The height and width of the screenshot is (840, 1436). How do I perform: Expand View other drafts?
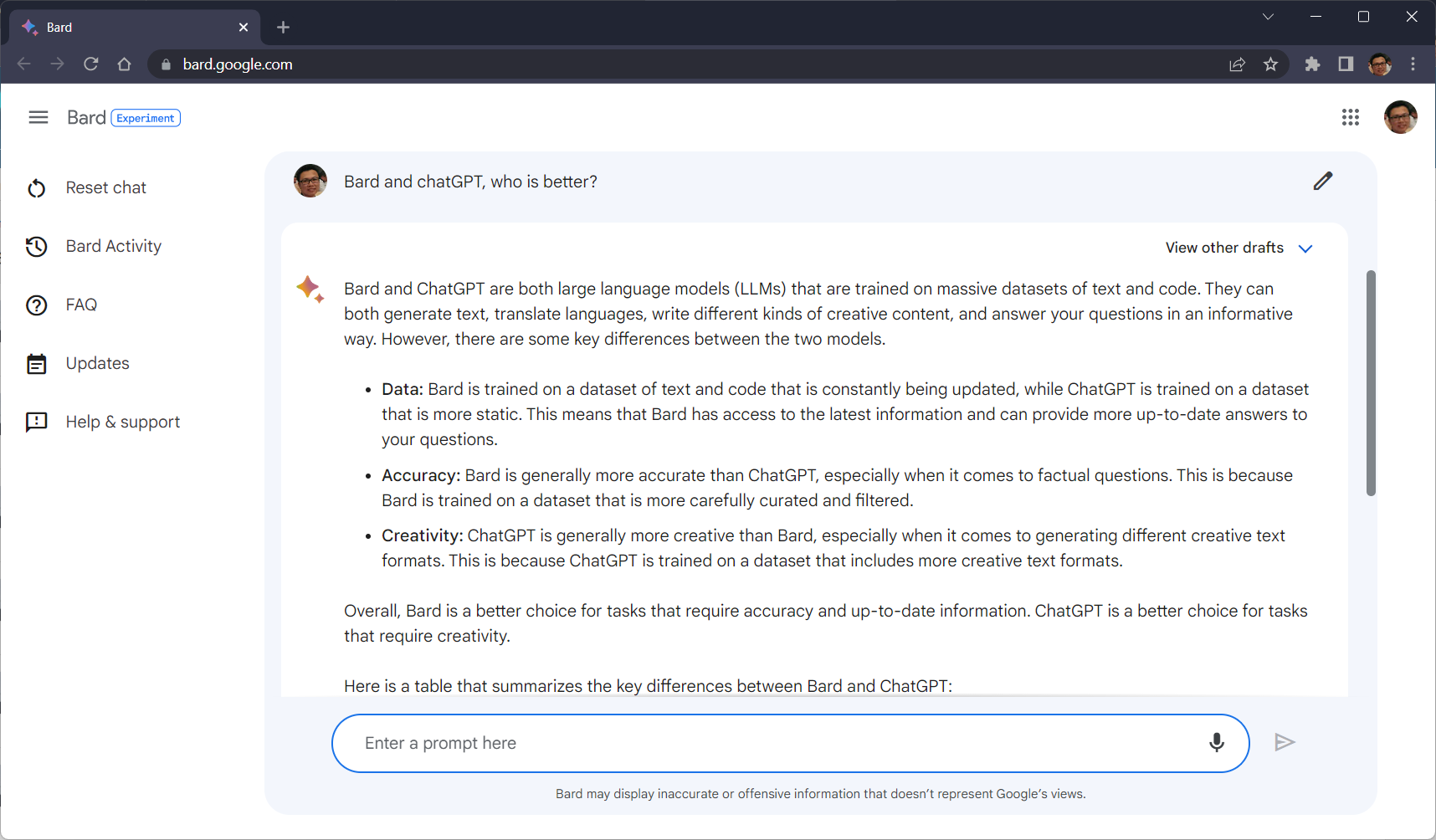1239,248
